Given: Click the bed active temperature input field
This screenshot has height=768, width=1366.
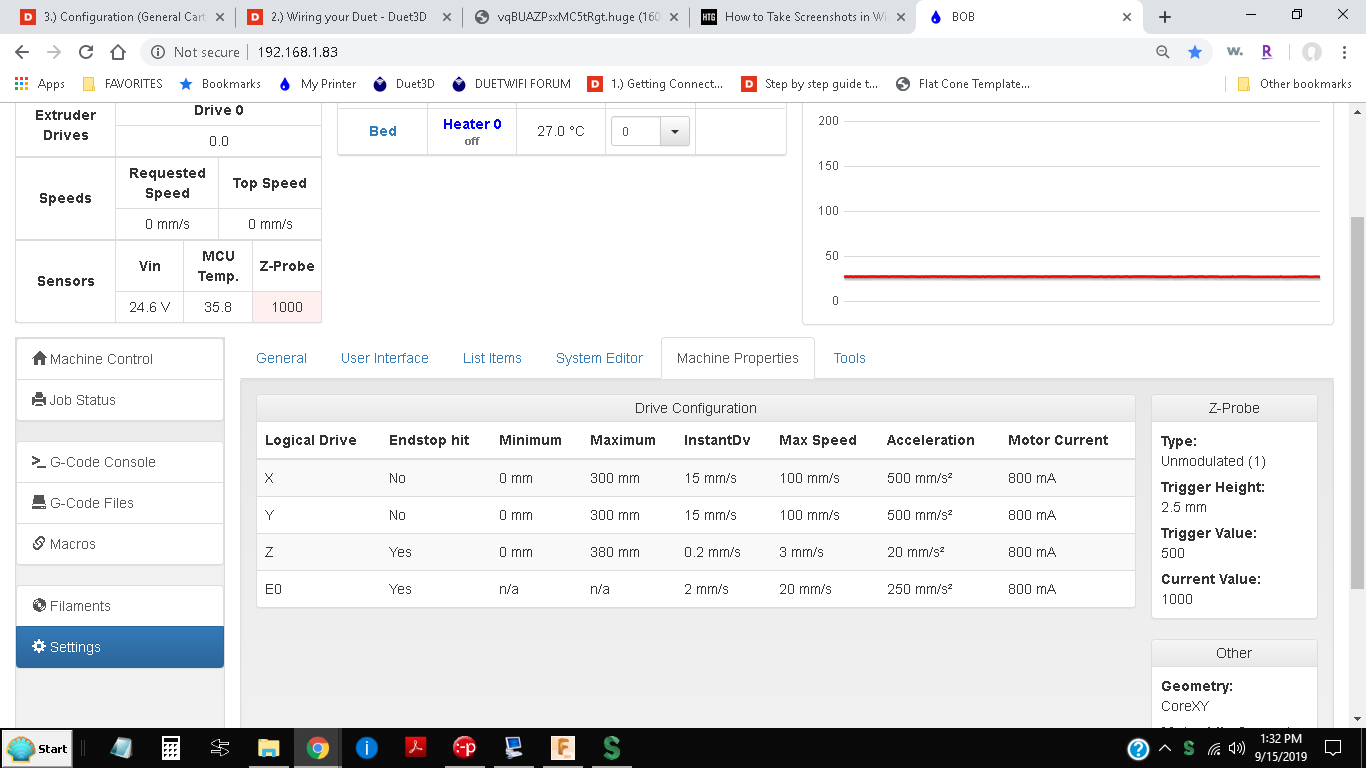Looking at the screenshot, I should [636, 131].
